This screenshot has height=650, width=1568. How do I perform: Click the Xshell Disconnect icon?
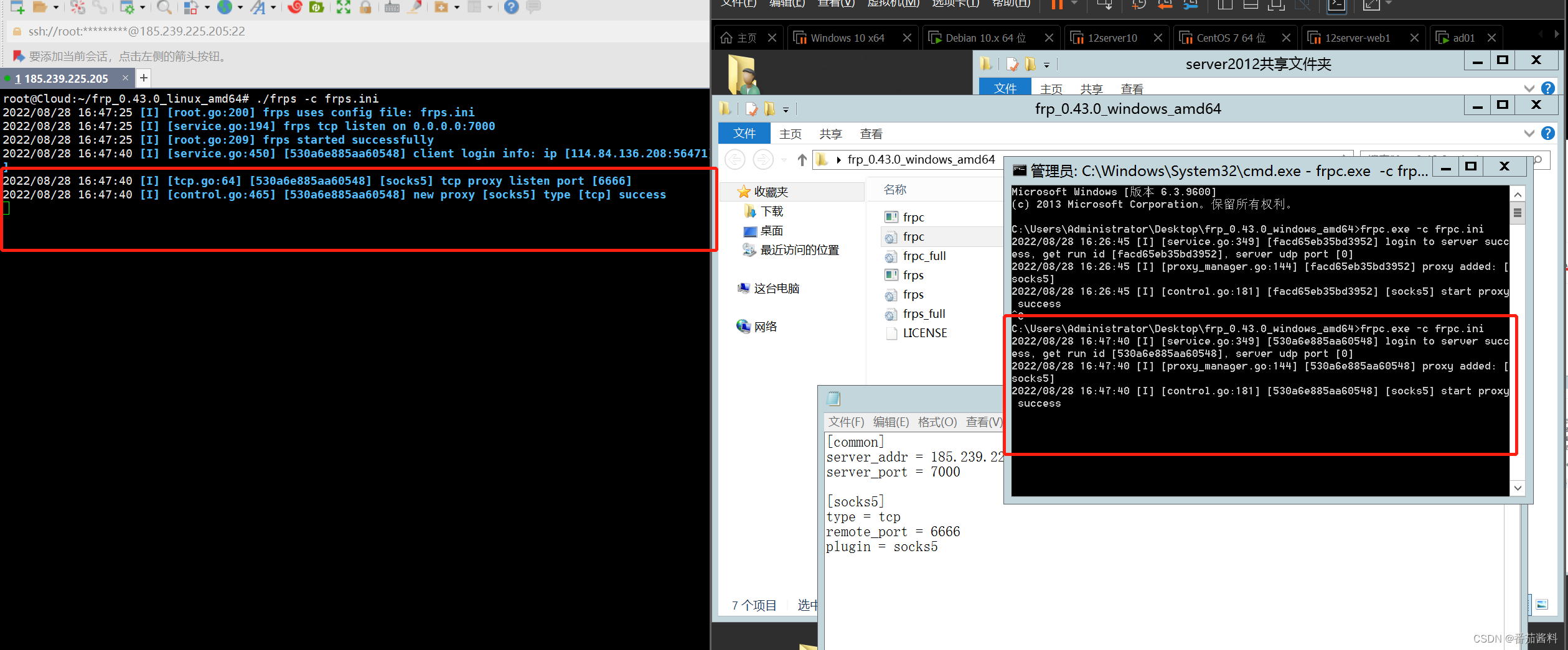tap(77, 7)
